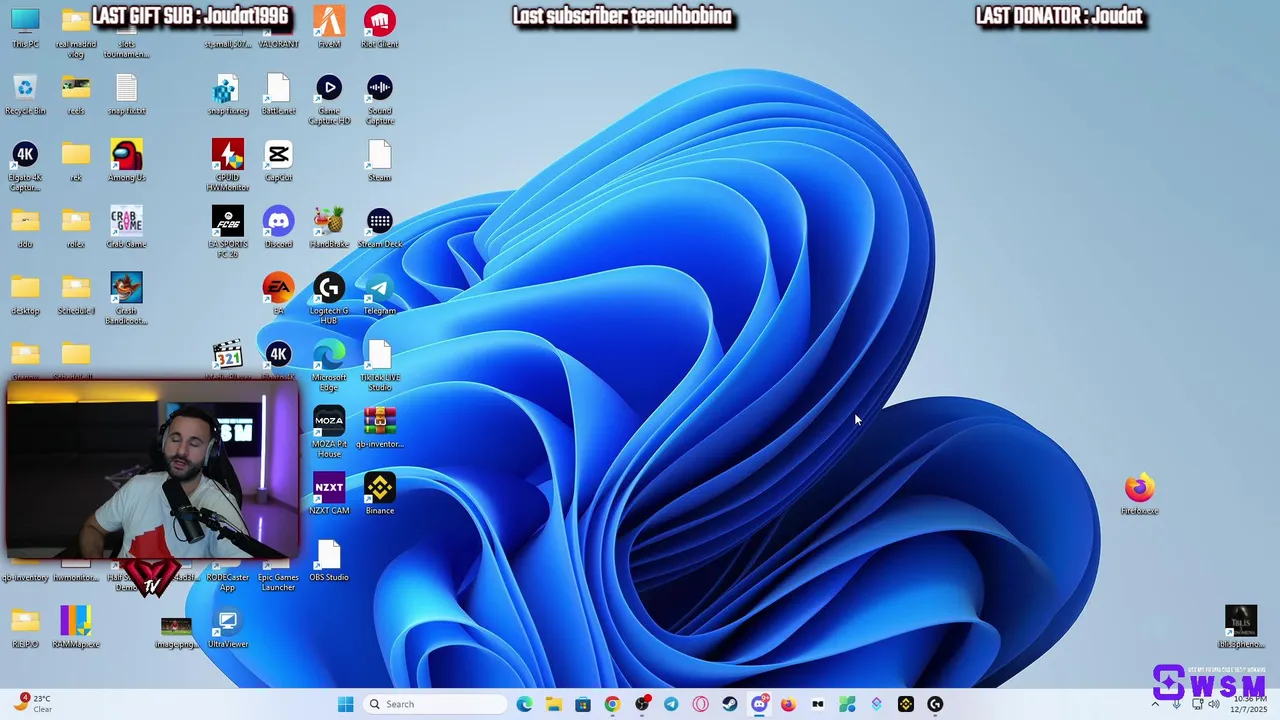This screenshot has height=720, width=1280.
Task: Select the R.E.P.O folder
Action: coord(25,628)
